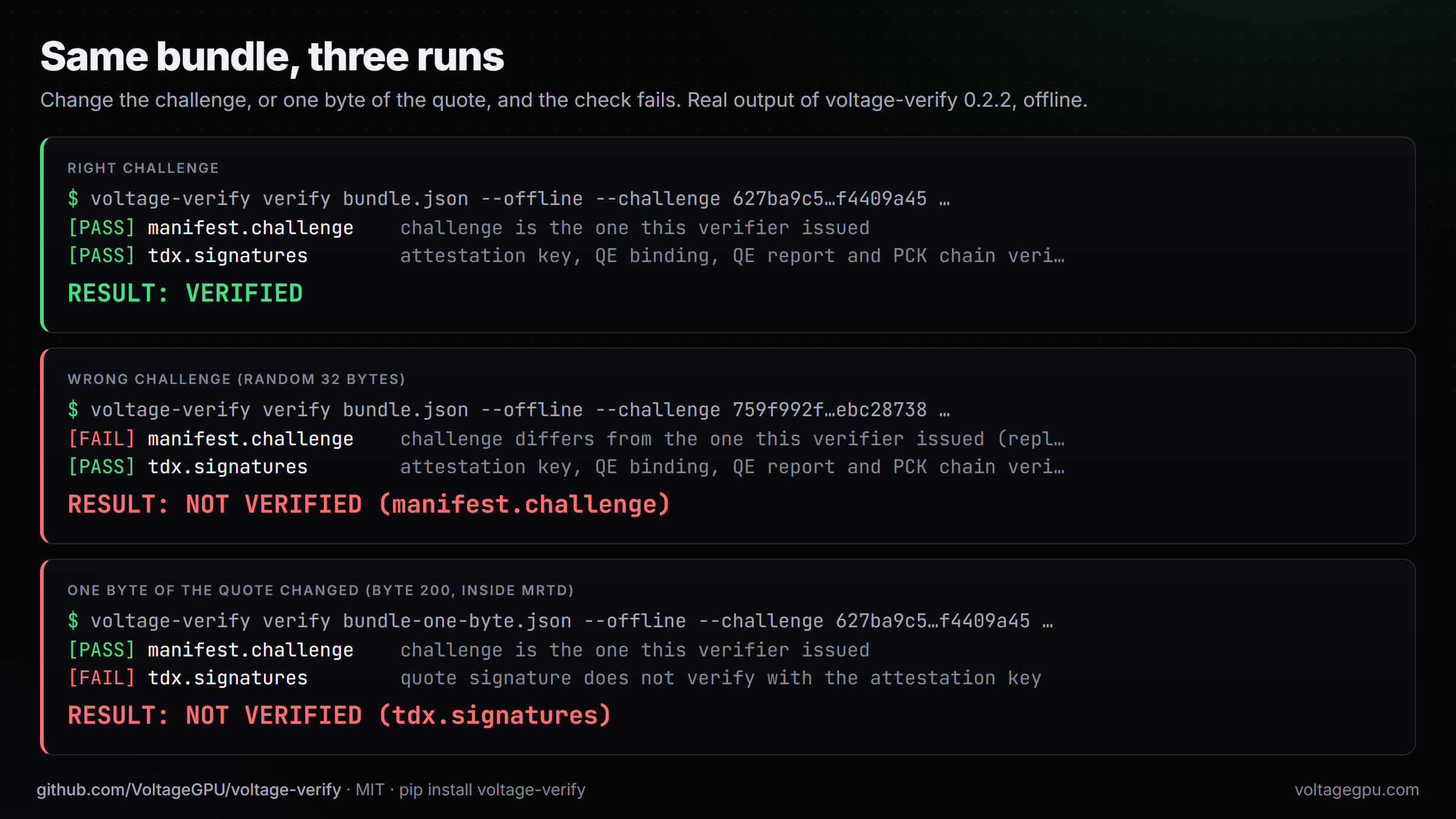The height and width of the screenshot is (819, 1456).
Task: Click the command with challenge 759f992f…ebc28738
Action: tap(508, 409)
